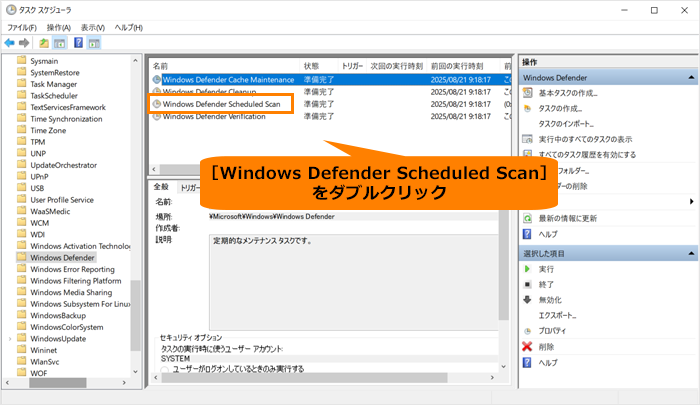Click the 無効化 down-arrow icon

(527, 300)
